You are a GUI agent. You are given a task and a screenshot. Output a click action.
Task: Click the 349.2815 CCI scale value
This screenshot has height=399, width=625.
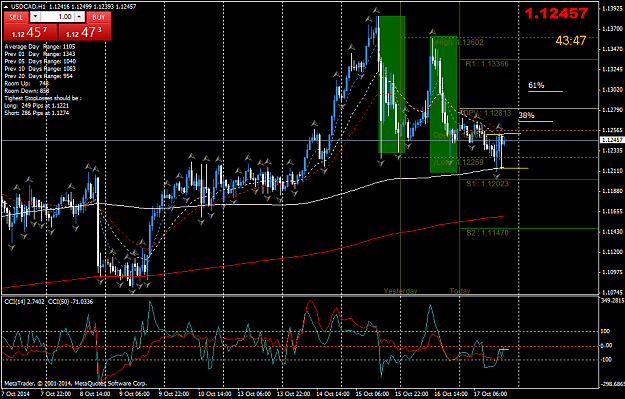tap(612, 301)
